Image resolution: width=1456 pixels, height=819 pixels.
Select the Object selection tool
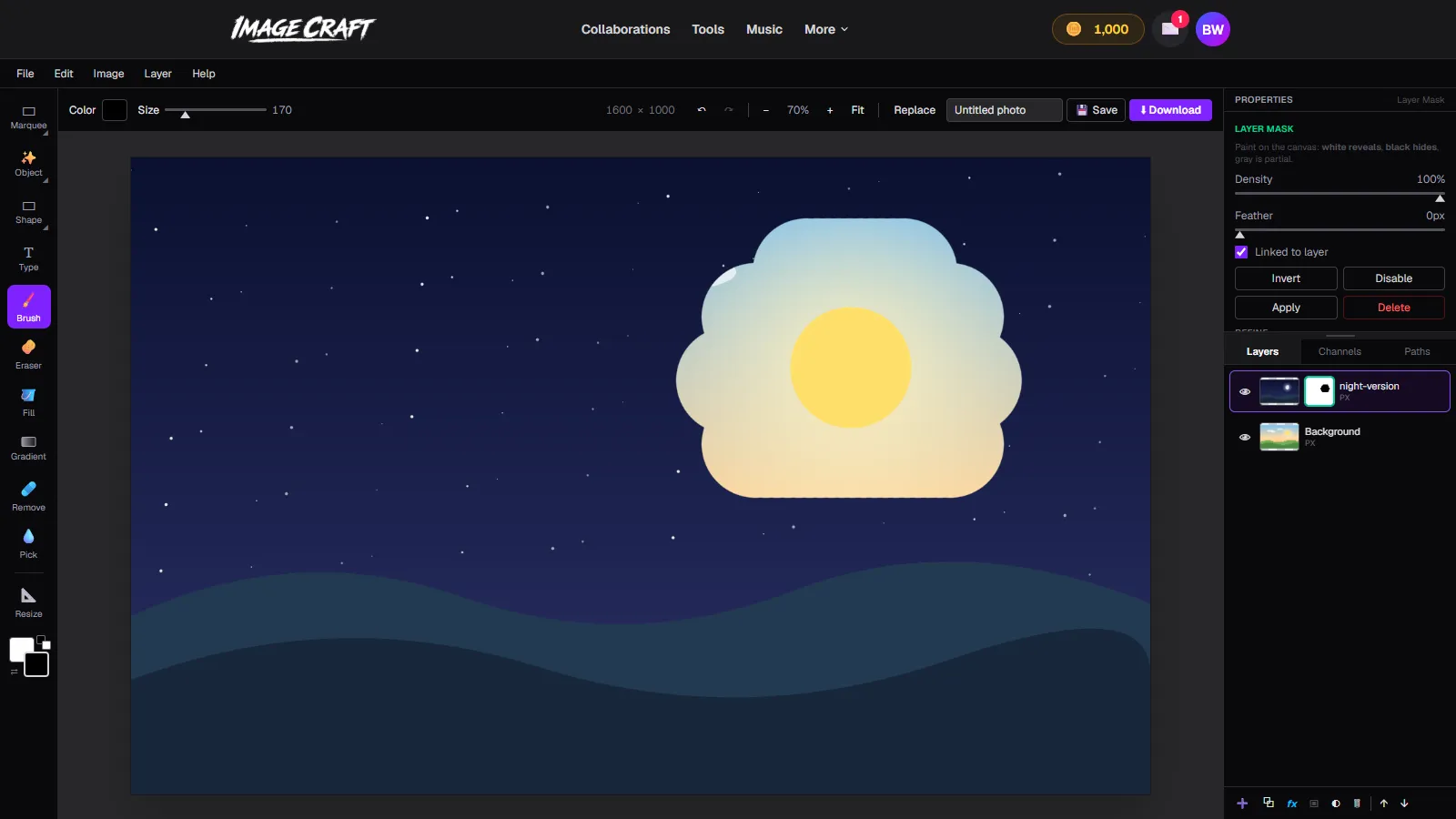28,165
